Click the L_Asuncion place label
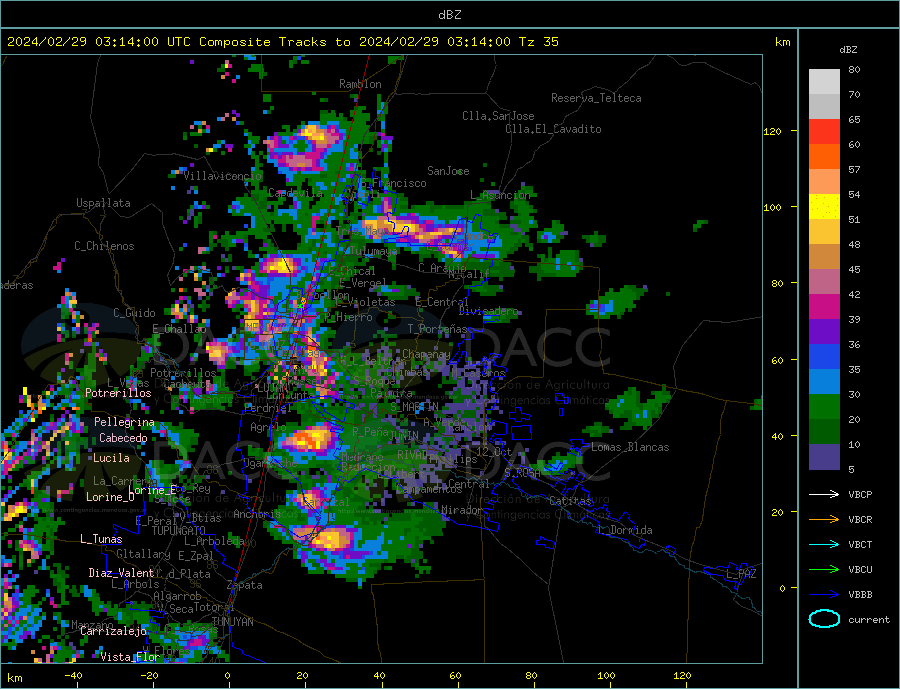The width and height of the screenshot is (900, 689). (501, 195)
